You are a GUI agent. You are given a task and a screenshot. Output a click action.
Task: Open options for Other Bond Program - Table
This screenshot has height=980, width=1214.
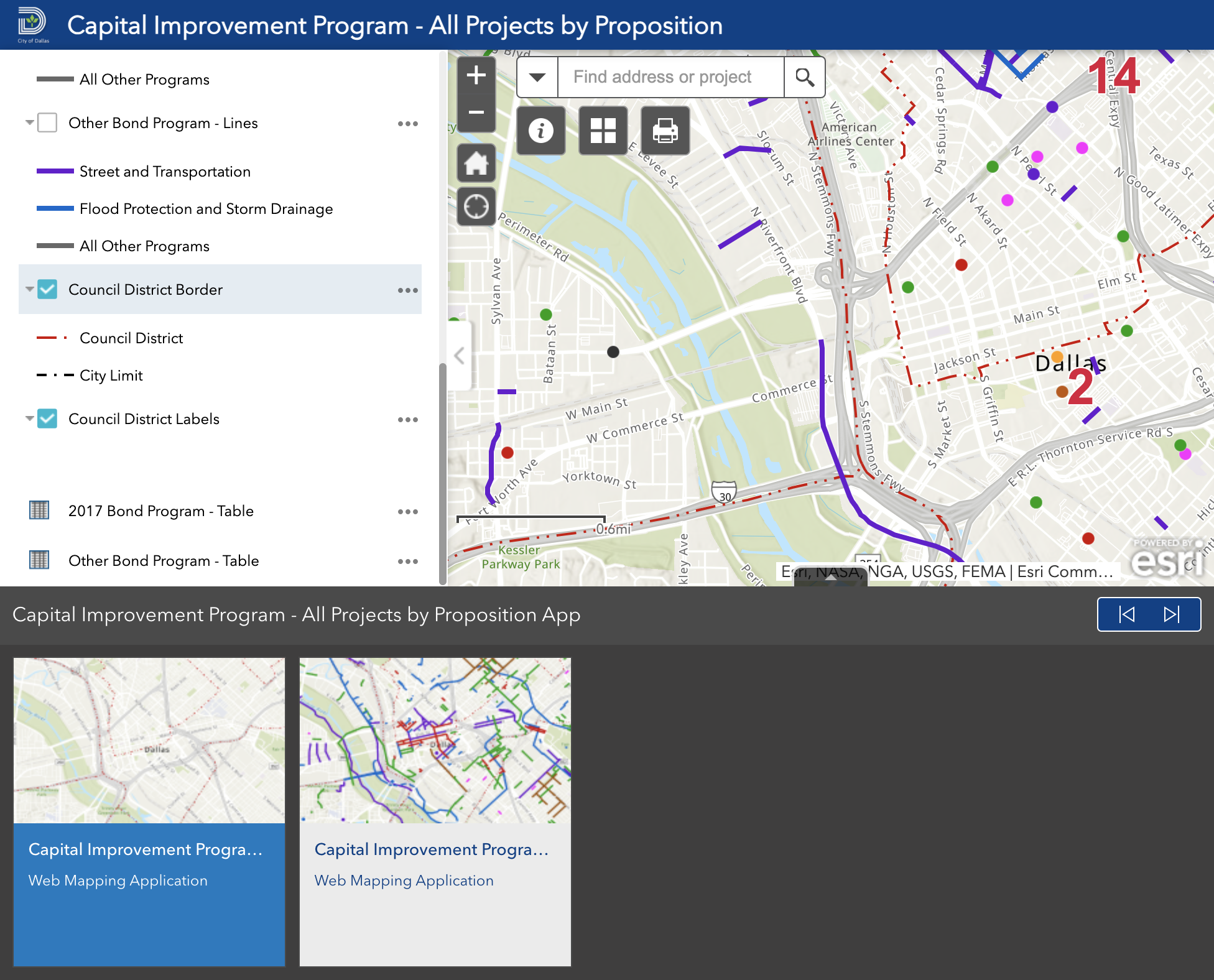click(x=408, y=562)
